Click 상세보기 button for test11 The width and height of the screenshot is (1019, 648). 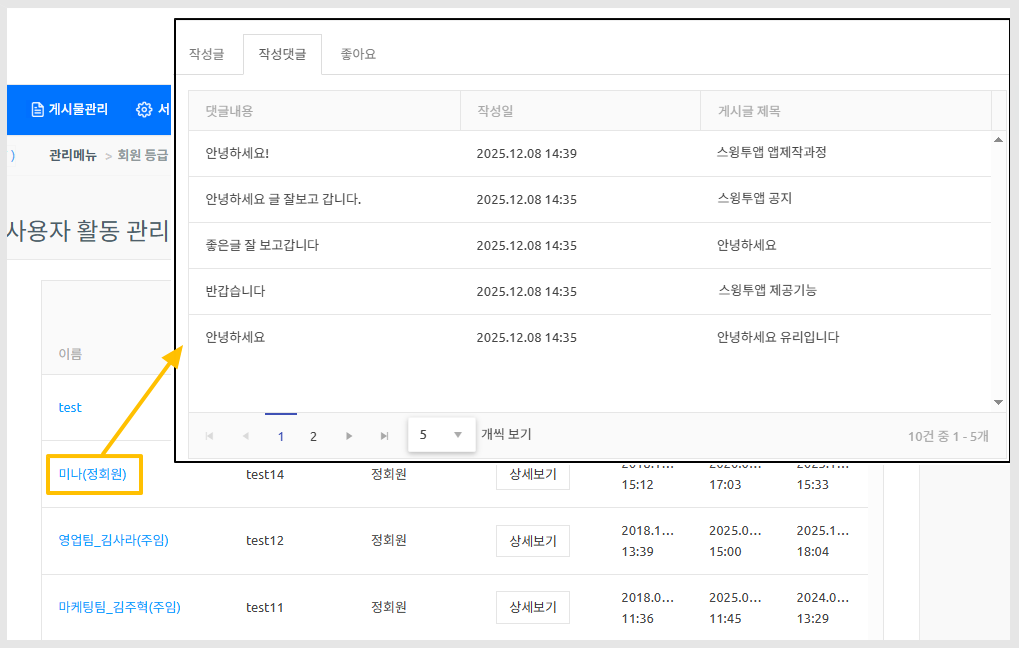pyautogui.click(x=532, y=607)
